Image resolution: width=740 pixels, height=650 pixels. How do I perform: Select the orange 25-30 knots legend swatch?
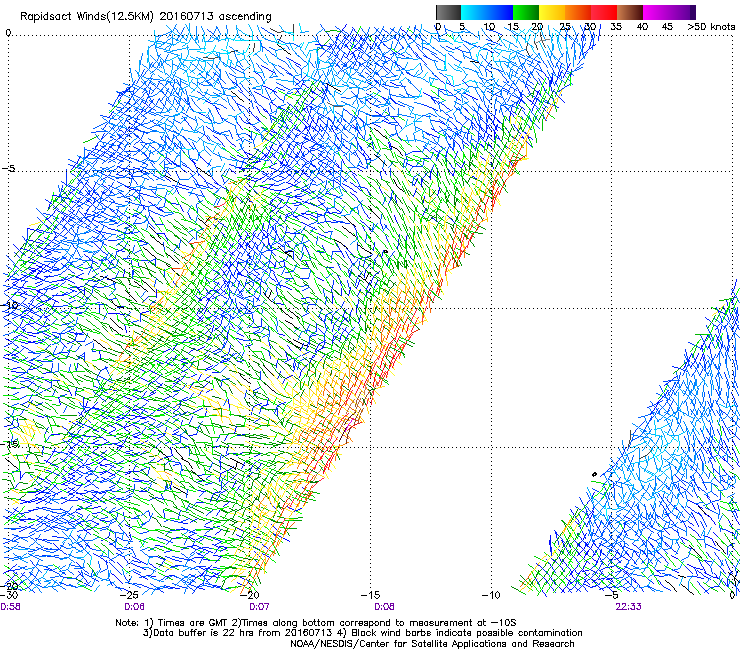[x=578, y=12]
